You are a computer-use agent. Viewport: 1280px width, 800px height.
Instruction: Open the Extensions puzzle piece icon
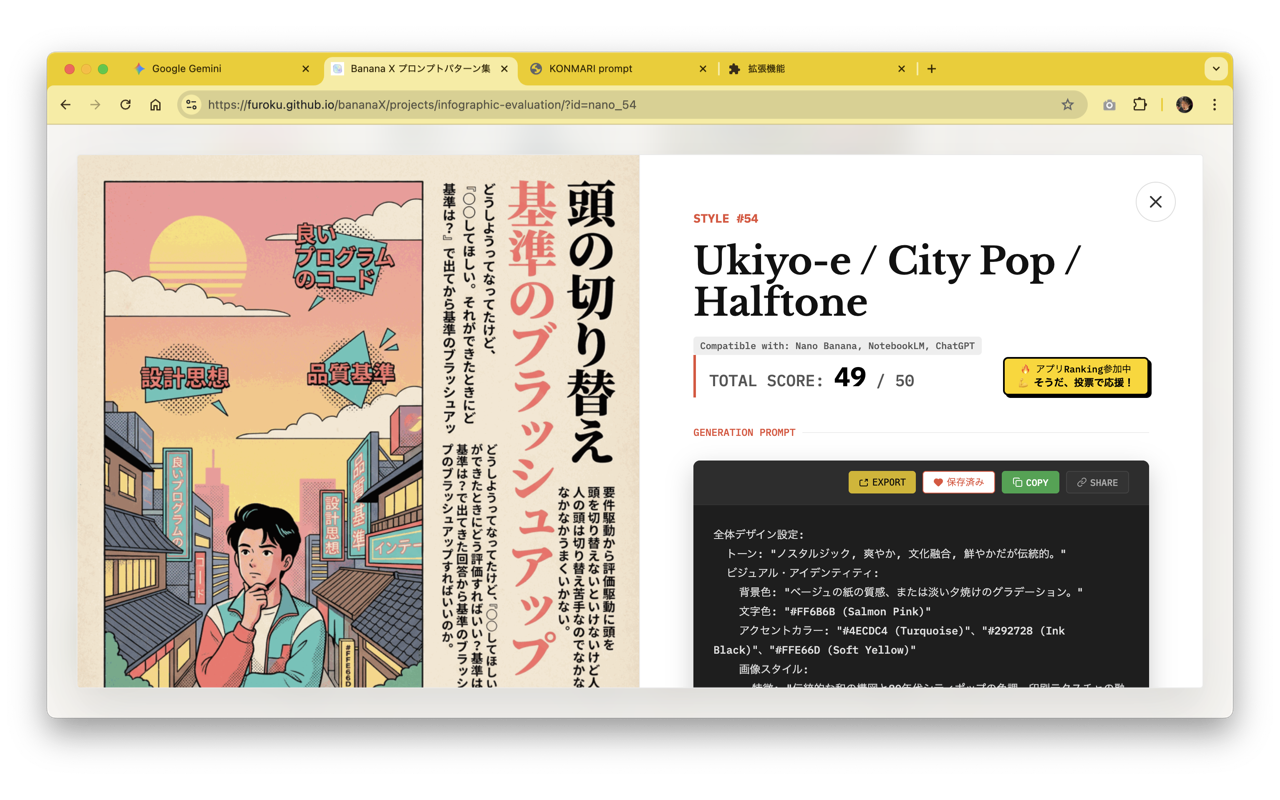click(x=1141, y=104)
